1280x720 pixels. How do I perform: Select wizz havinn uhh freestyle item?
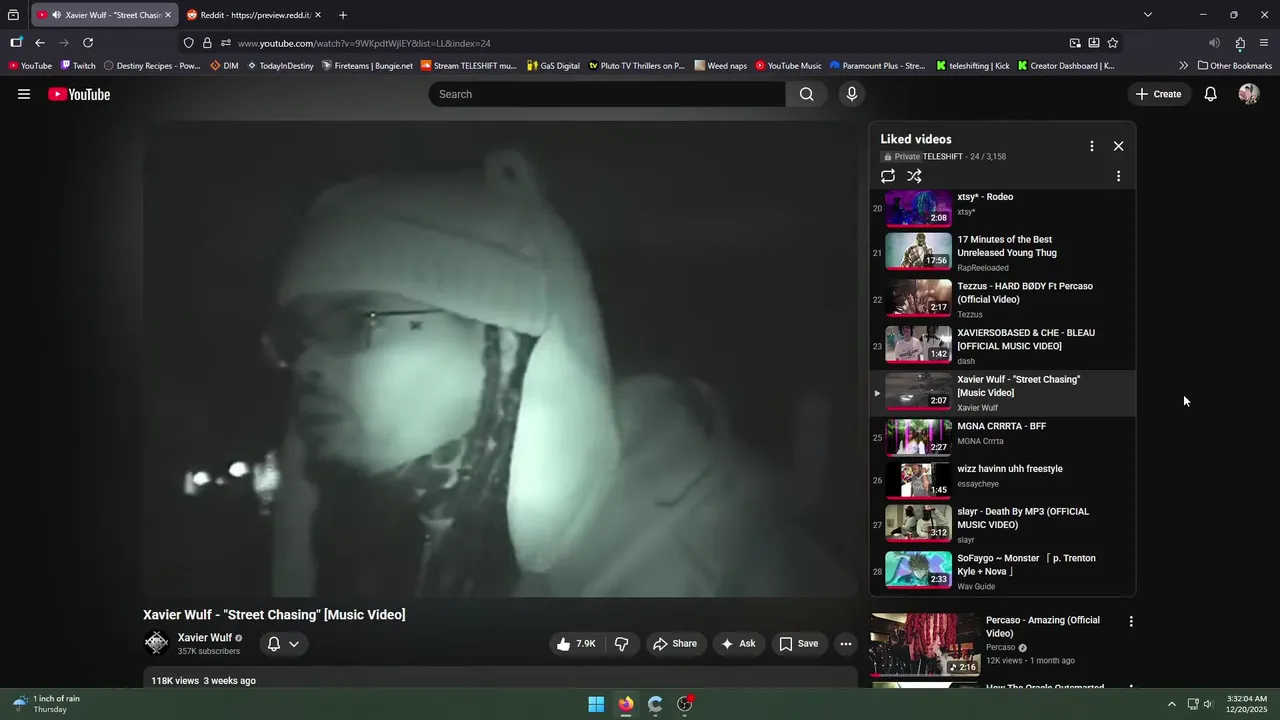(x=1001, y=480)
